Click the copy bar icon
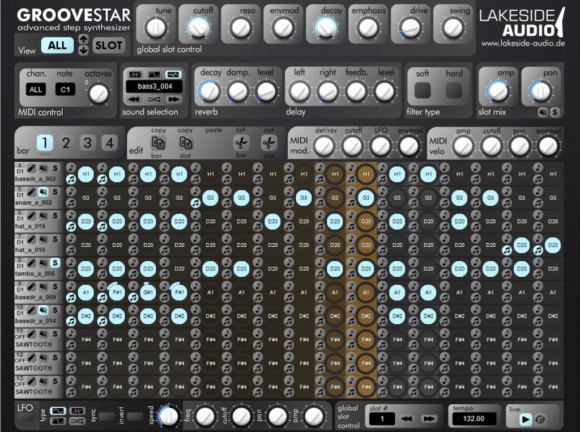Image resolution: width=580 pixels, height=432 pixels. (x=158, y=143)
